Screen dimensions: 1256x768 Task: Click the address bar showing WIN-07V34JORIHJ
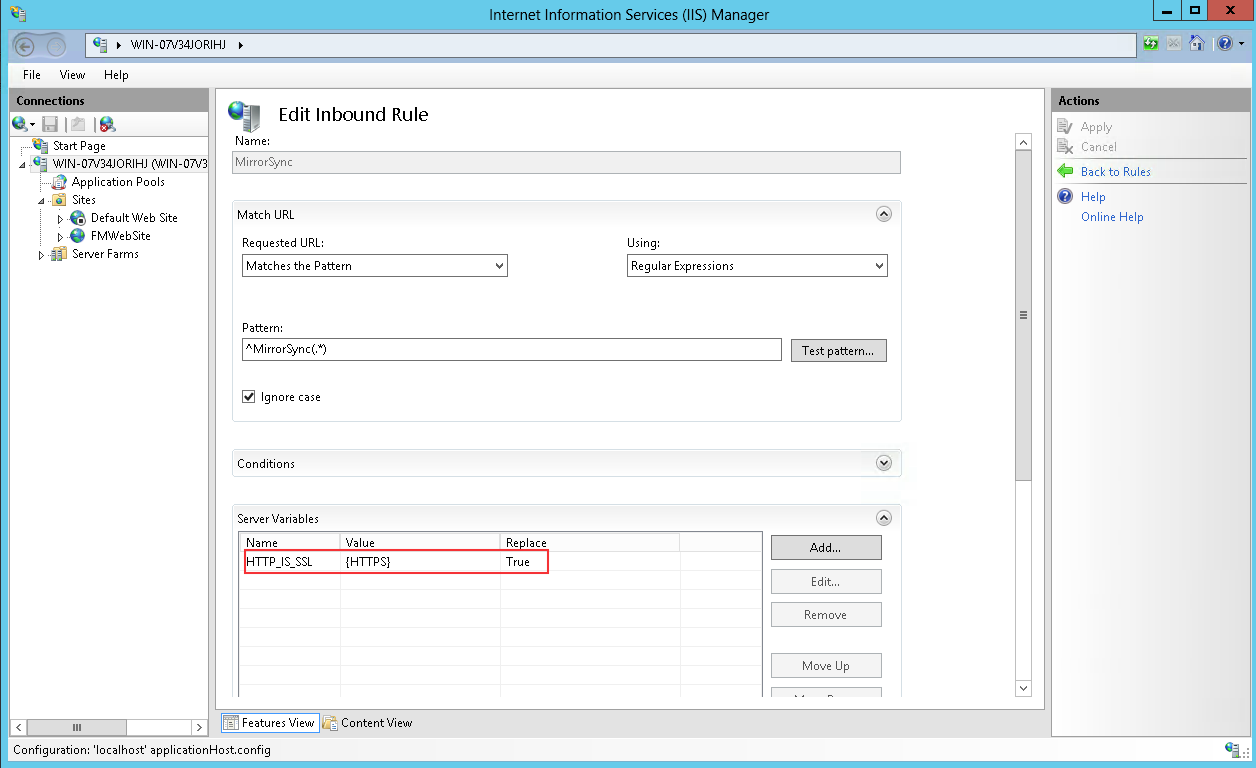[x=610, y=45]
